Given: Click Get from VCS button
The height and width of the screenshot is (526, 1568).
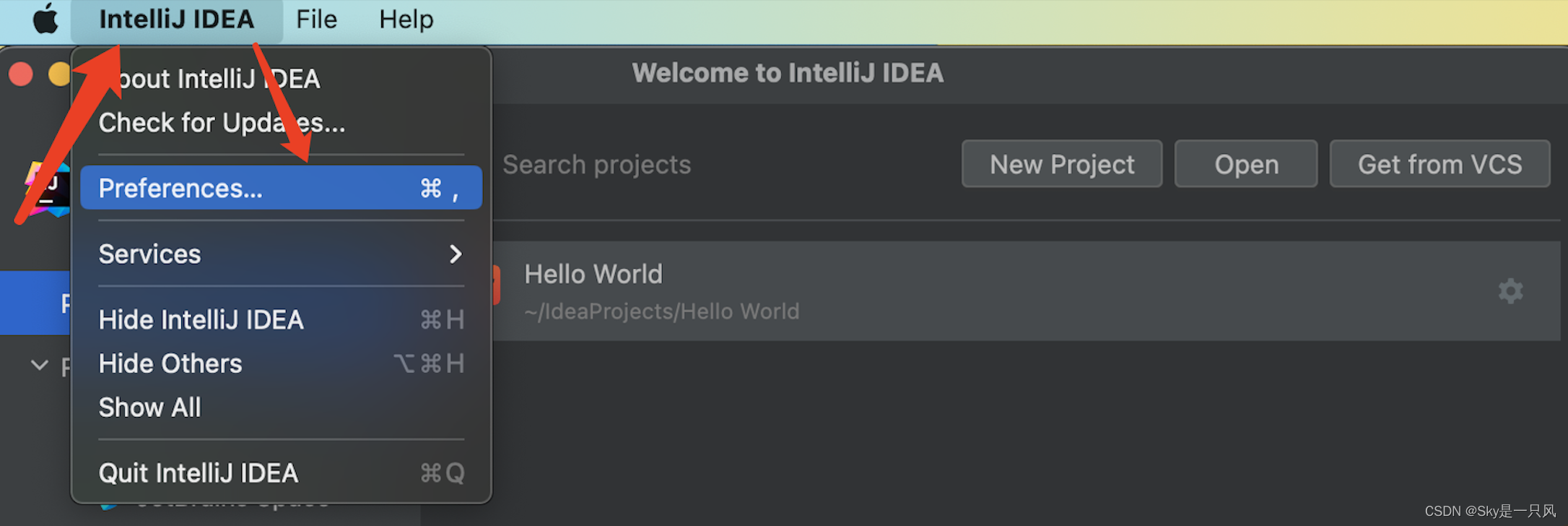Looking at the screenshot, I should click(1439, 165).
